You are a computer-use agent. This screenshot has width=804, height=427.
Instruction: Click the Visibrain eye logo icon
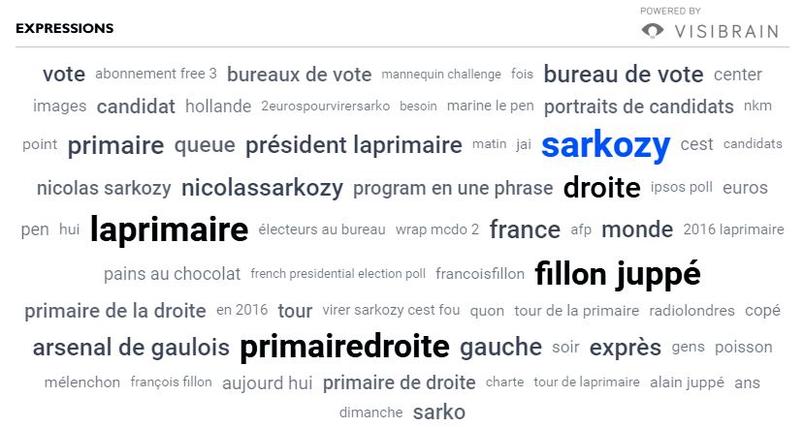653,30
